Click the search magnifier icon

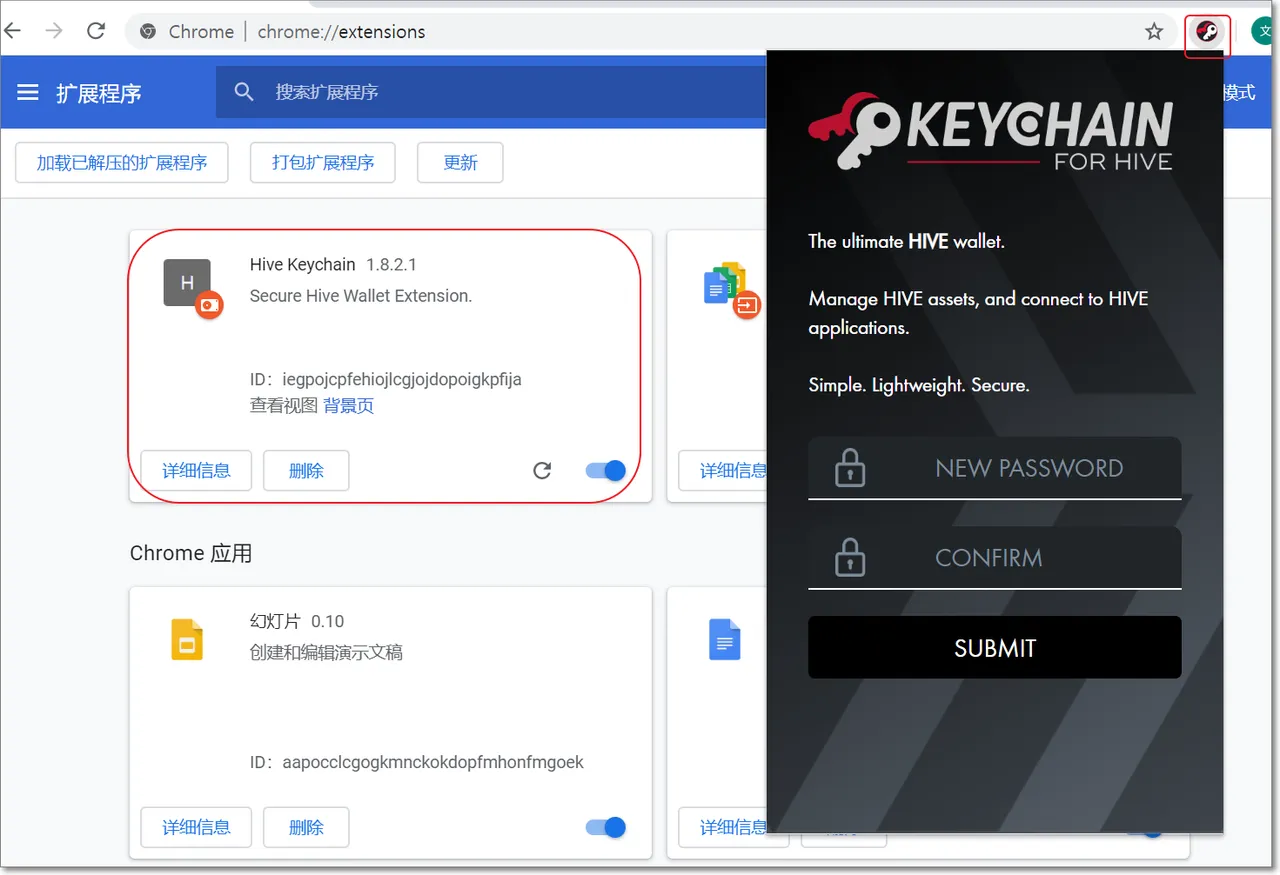coord(244,92)
